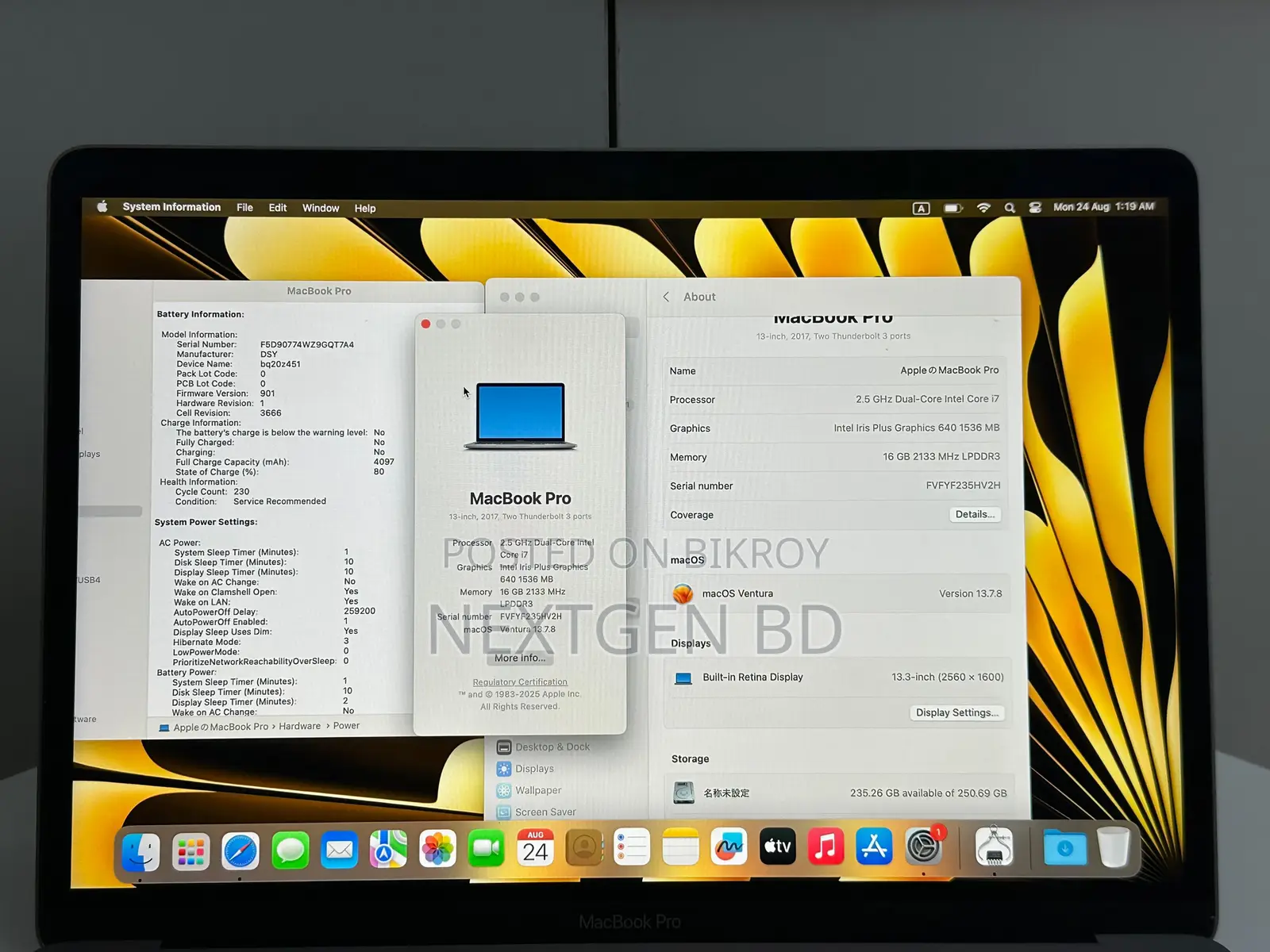This screenshot has width=1270, height=952.
Task: Click 'Service Recommended' battery condition text
Action: pyautogui.click(x=279, y=501)
